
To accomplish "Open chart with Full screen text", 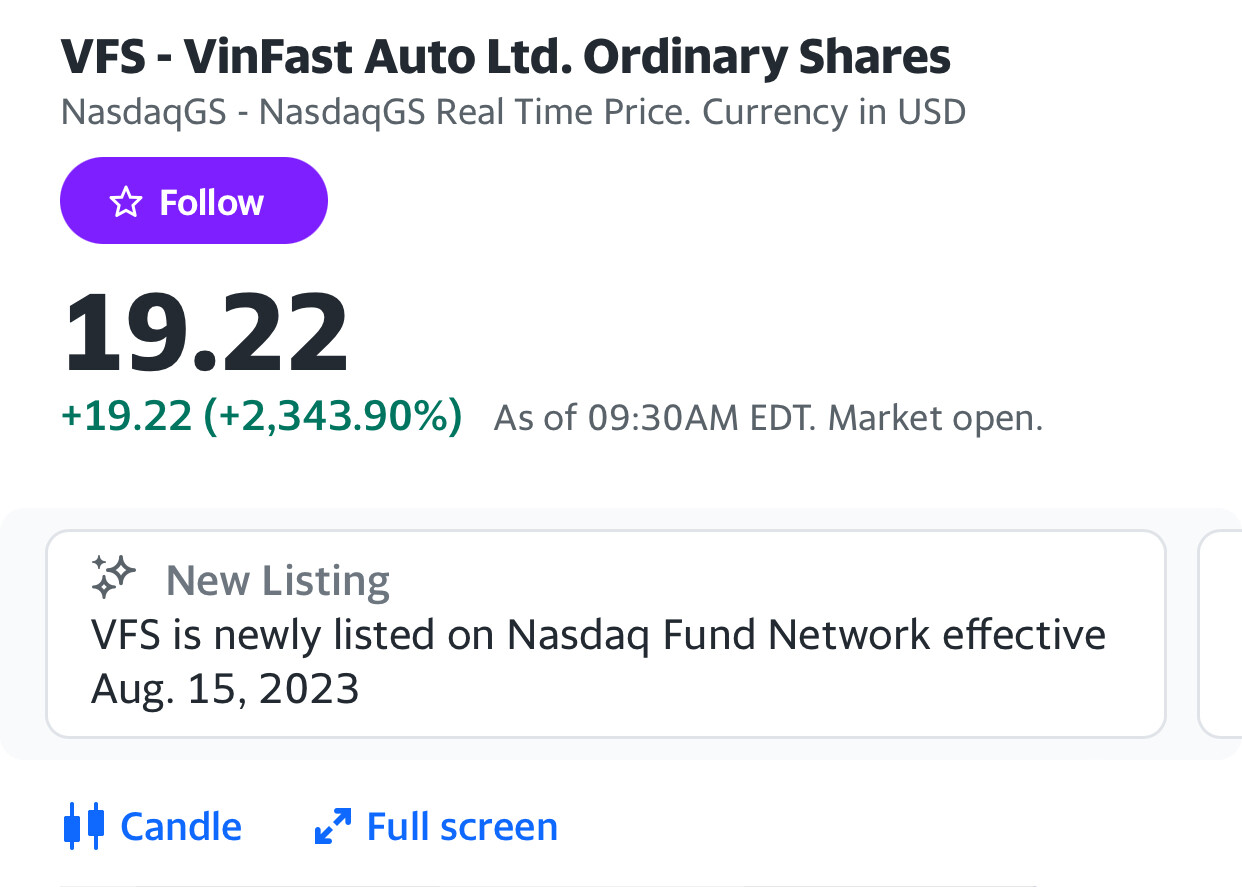I will tap(462, 827).
